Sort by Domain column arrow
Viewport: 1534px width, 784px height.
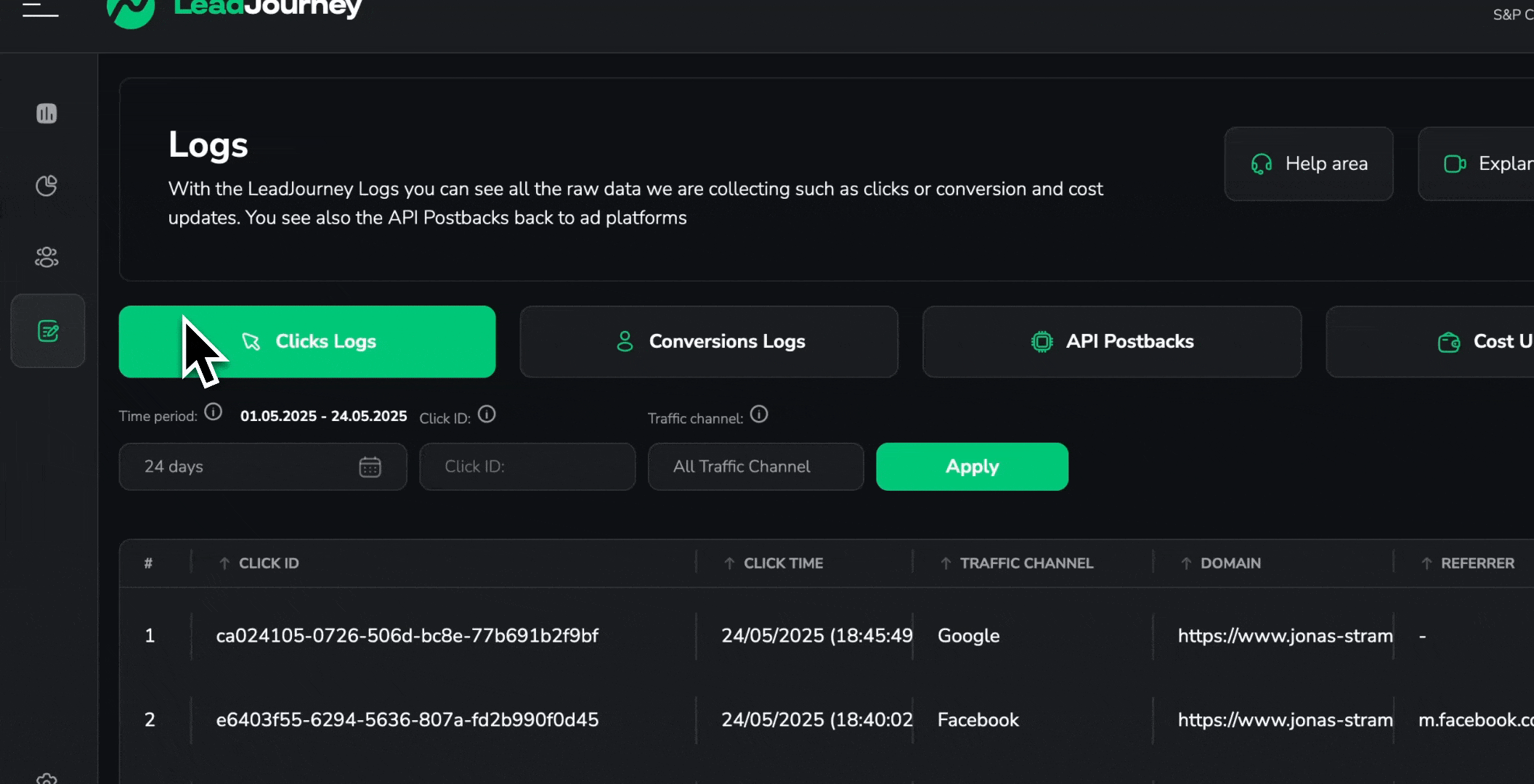(1186, 563)
